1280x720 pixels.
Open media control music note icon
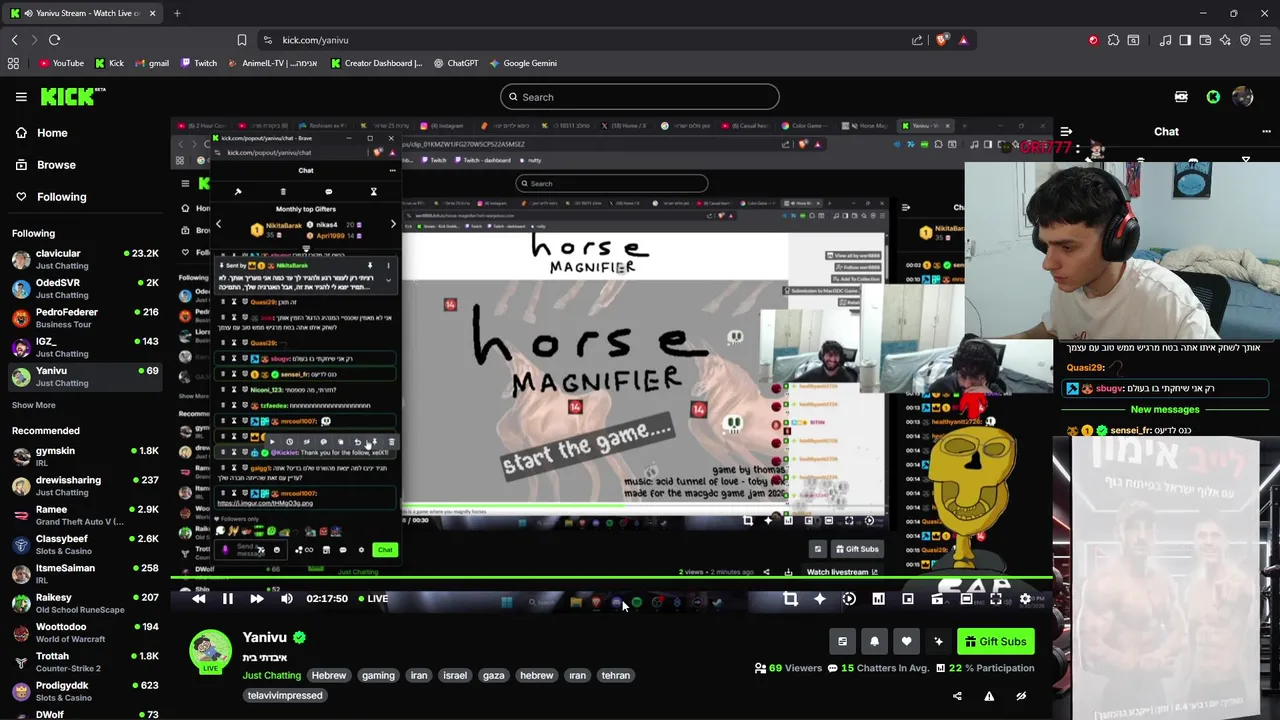[1165, 40]
